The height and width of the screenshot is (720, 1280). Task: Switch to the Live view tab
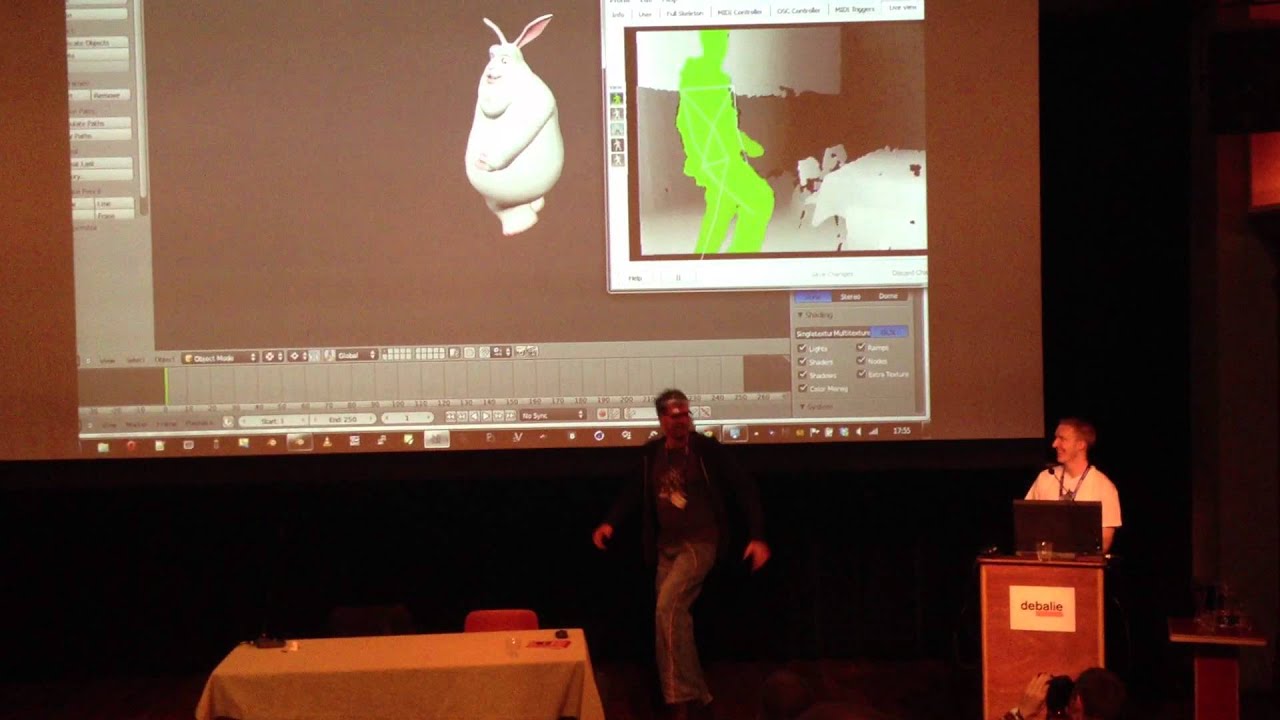pos(903,8)
